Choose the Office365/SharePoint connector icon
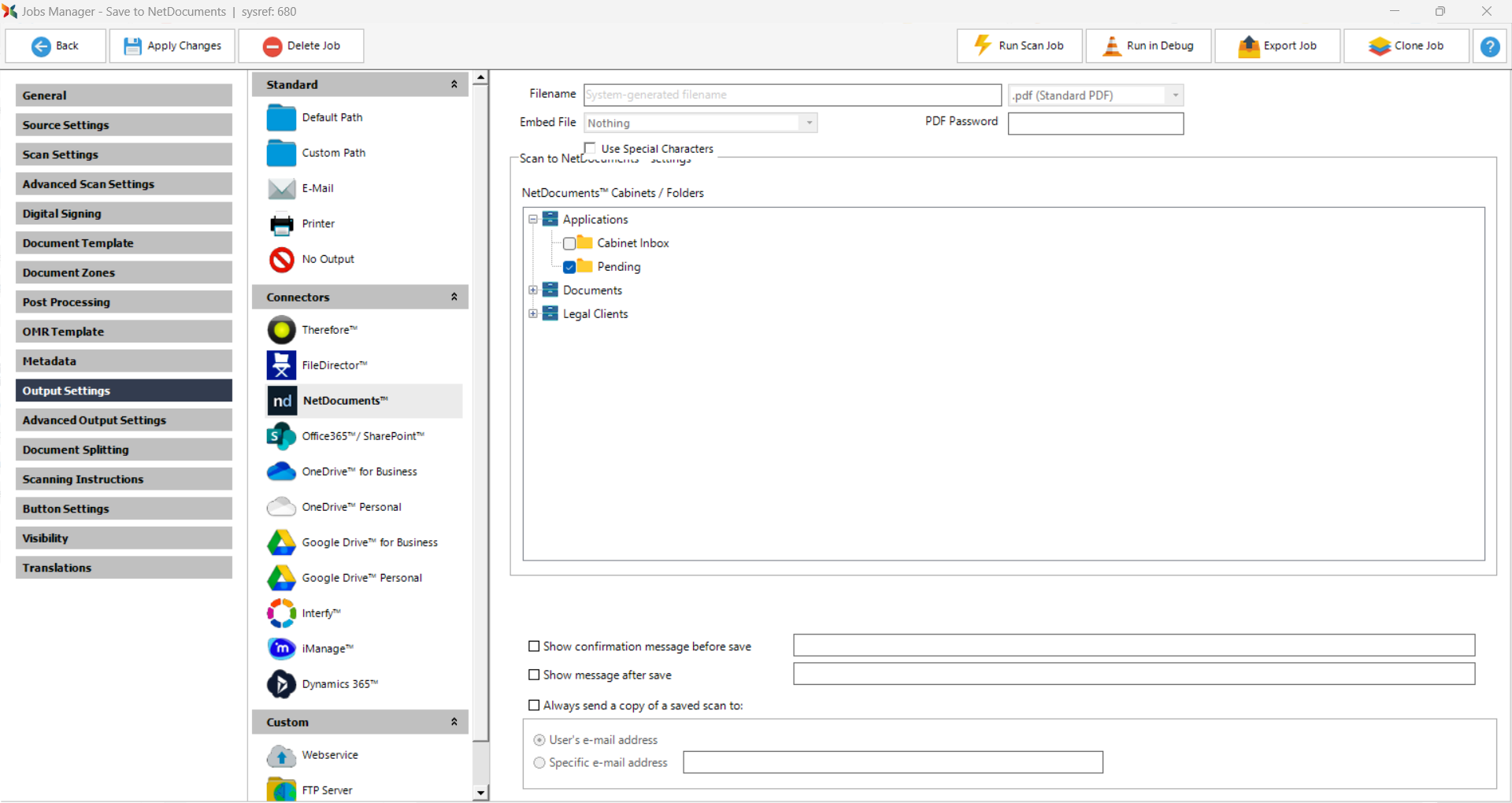The width and height of the screenshot is (1512, 803). click(x=281, y=436)
